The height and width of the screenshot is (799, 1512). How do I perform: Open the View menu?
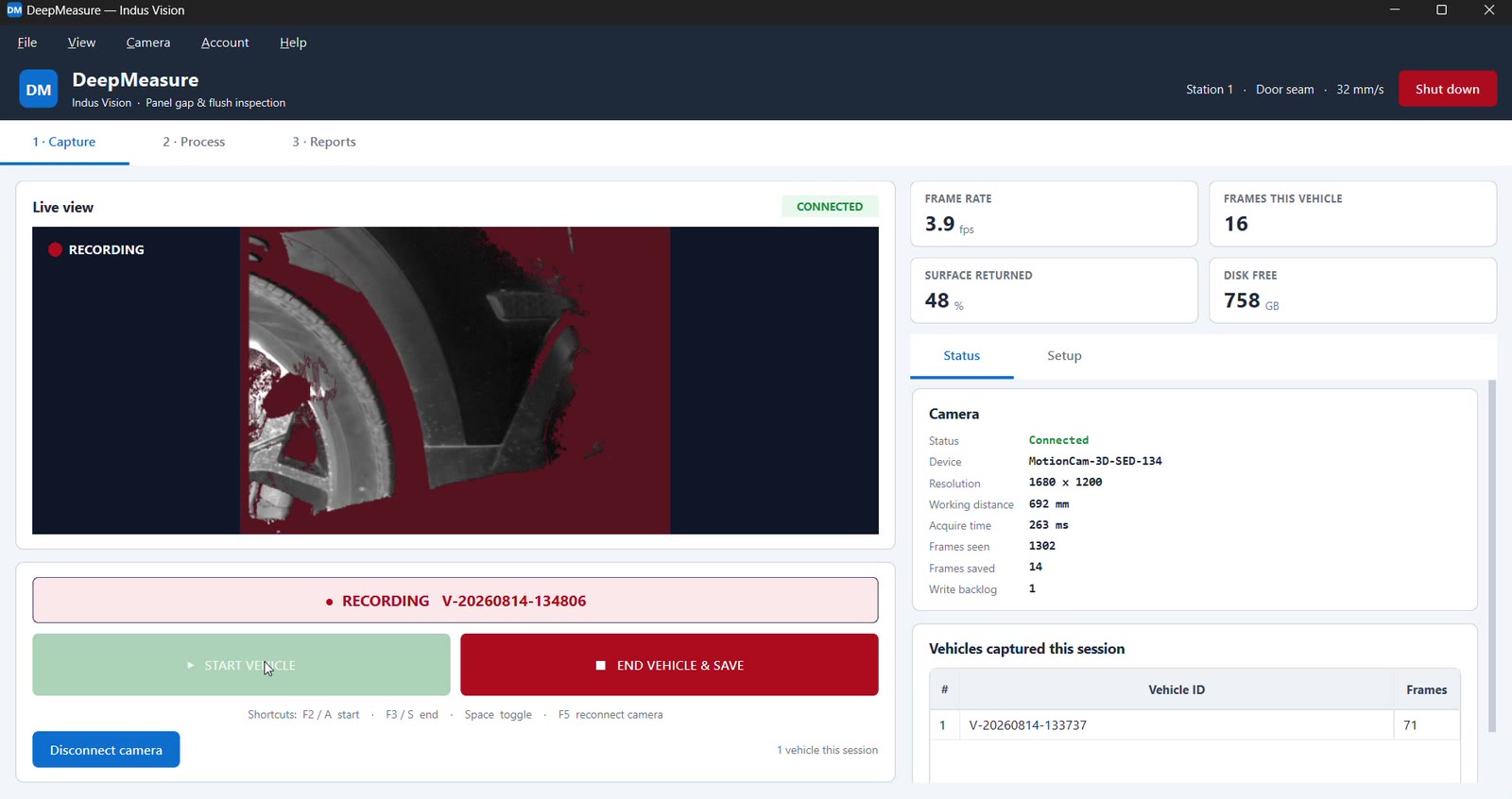point(81,42)
